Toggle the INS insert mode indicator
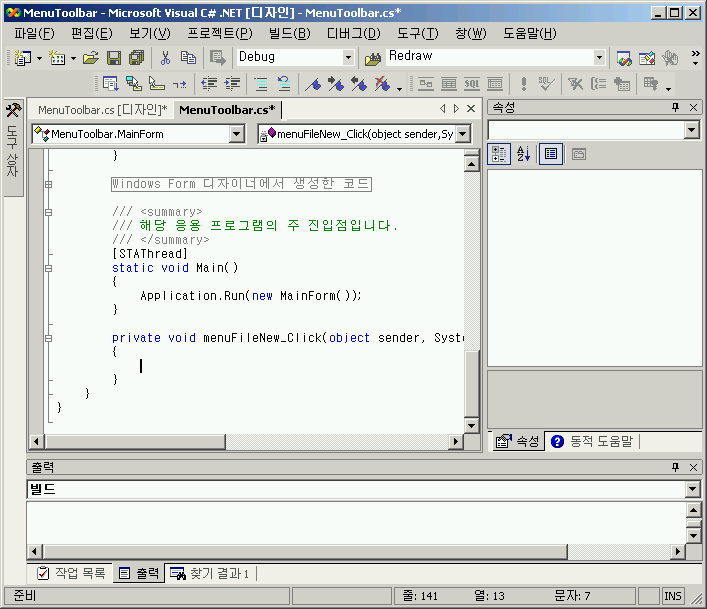The width and height of the screenshot is (707, 609). 673,596
